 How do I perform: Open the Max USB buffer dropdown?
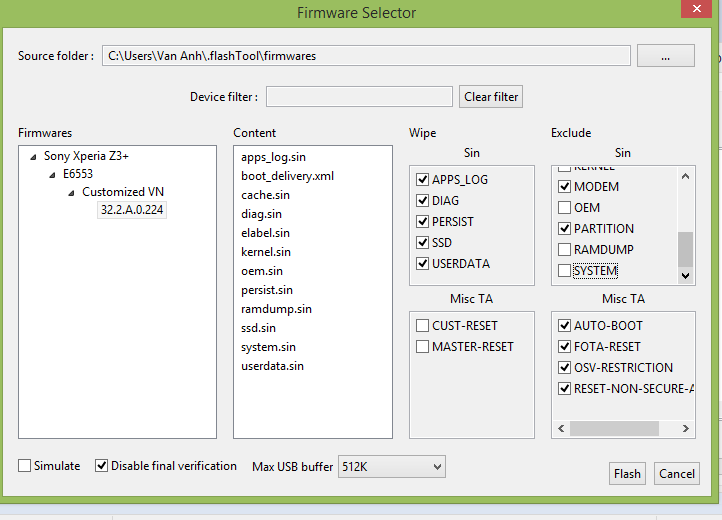(391, 467)
